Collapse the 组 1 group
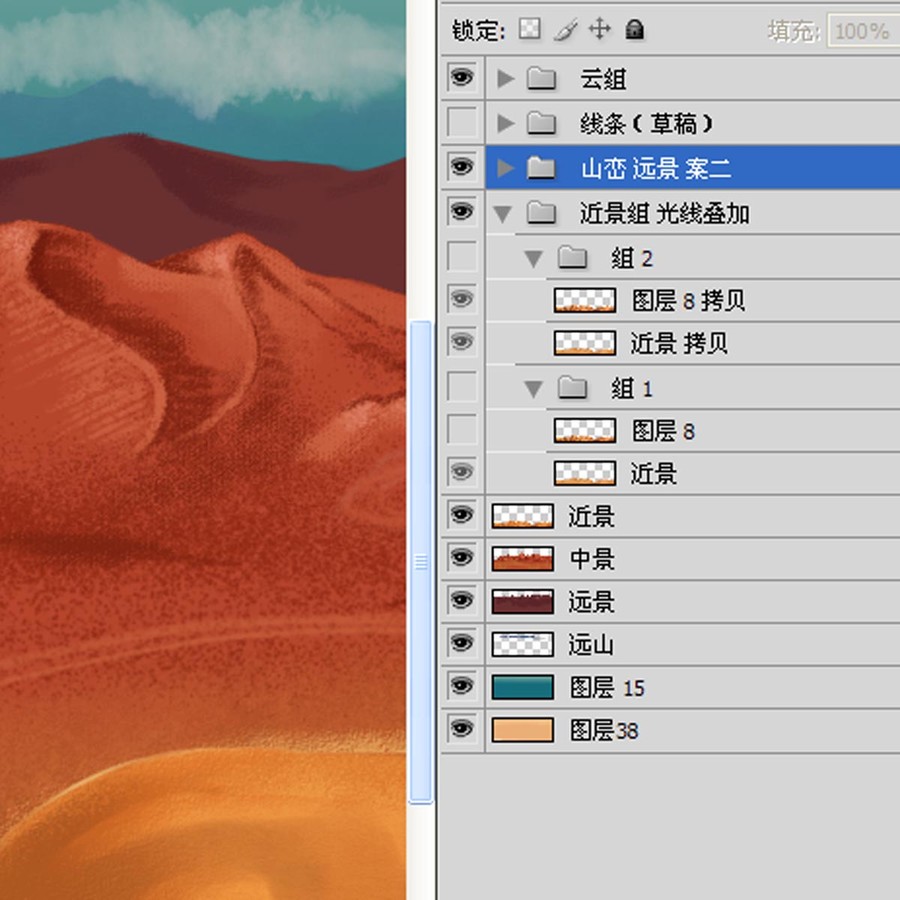The width and height of the screenshot is (900, 900). click(534, 389)
